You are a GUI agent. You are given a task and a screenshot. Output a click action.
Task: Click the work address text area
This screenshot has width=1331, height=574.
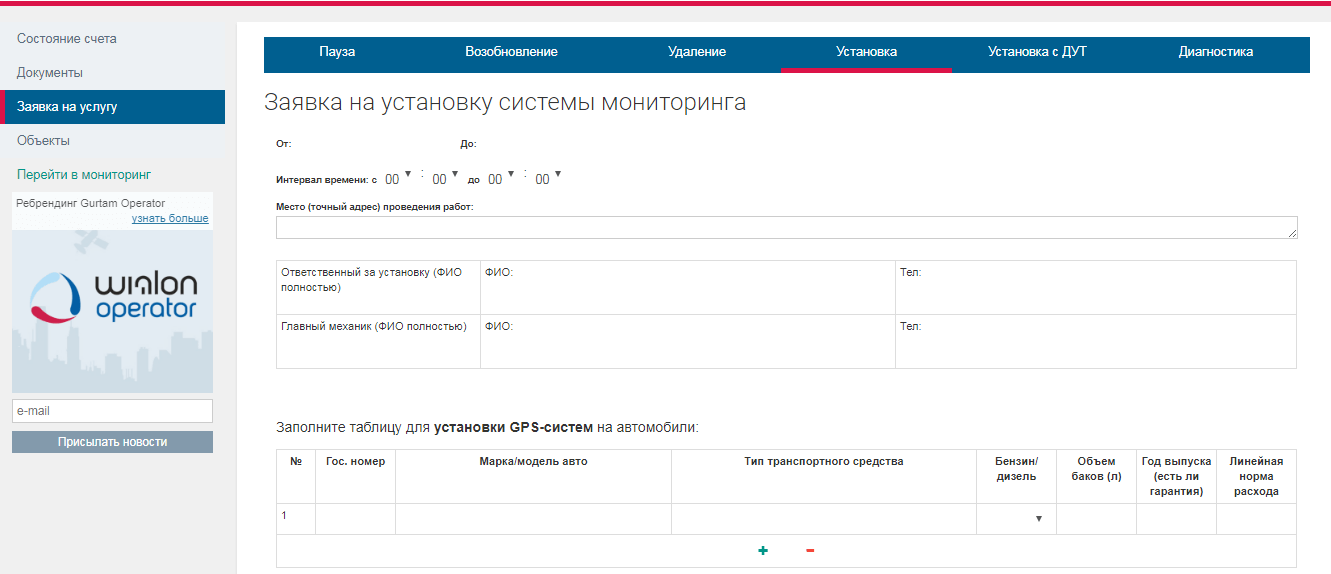tap(786, 228)
